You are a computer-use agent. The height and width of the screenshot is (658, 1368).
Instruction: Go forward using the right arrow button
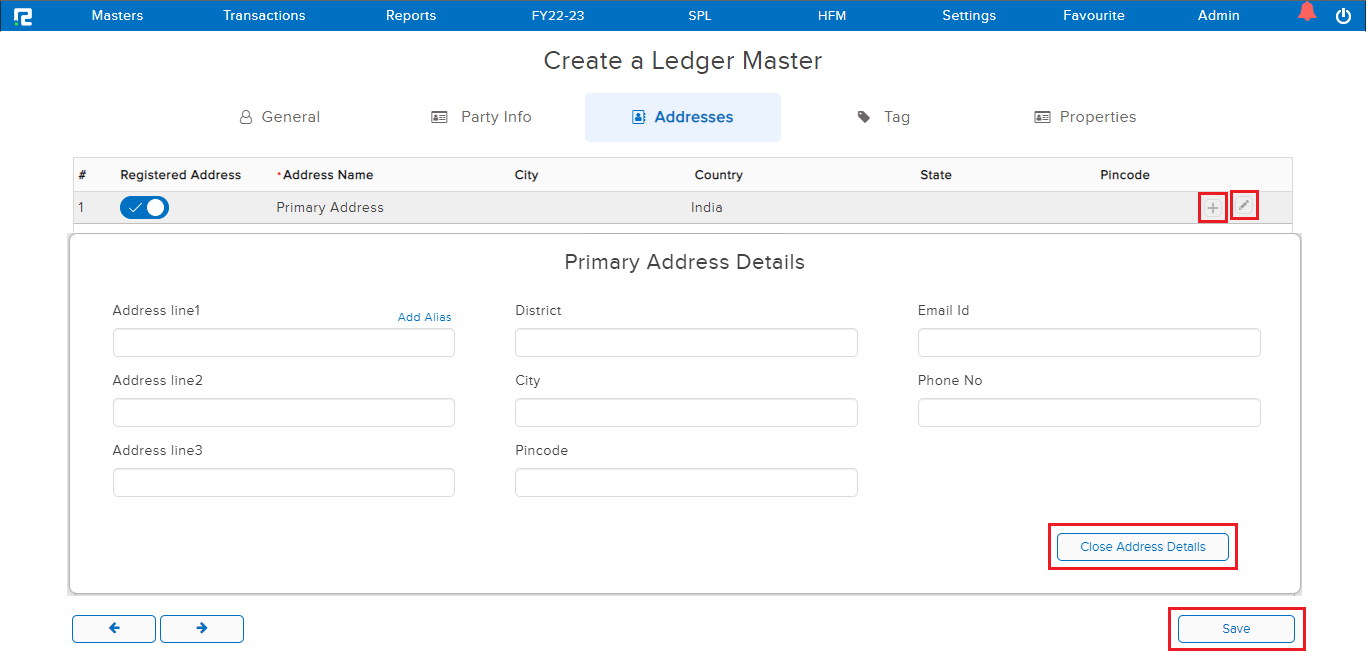[202, 629]
